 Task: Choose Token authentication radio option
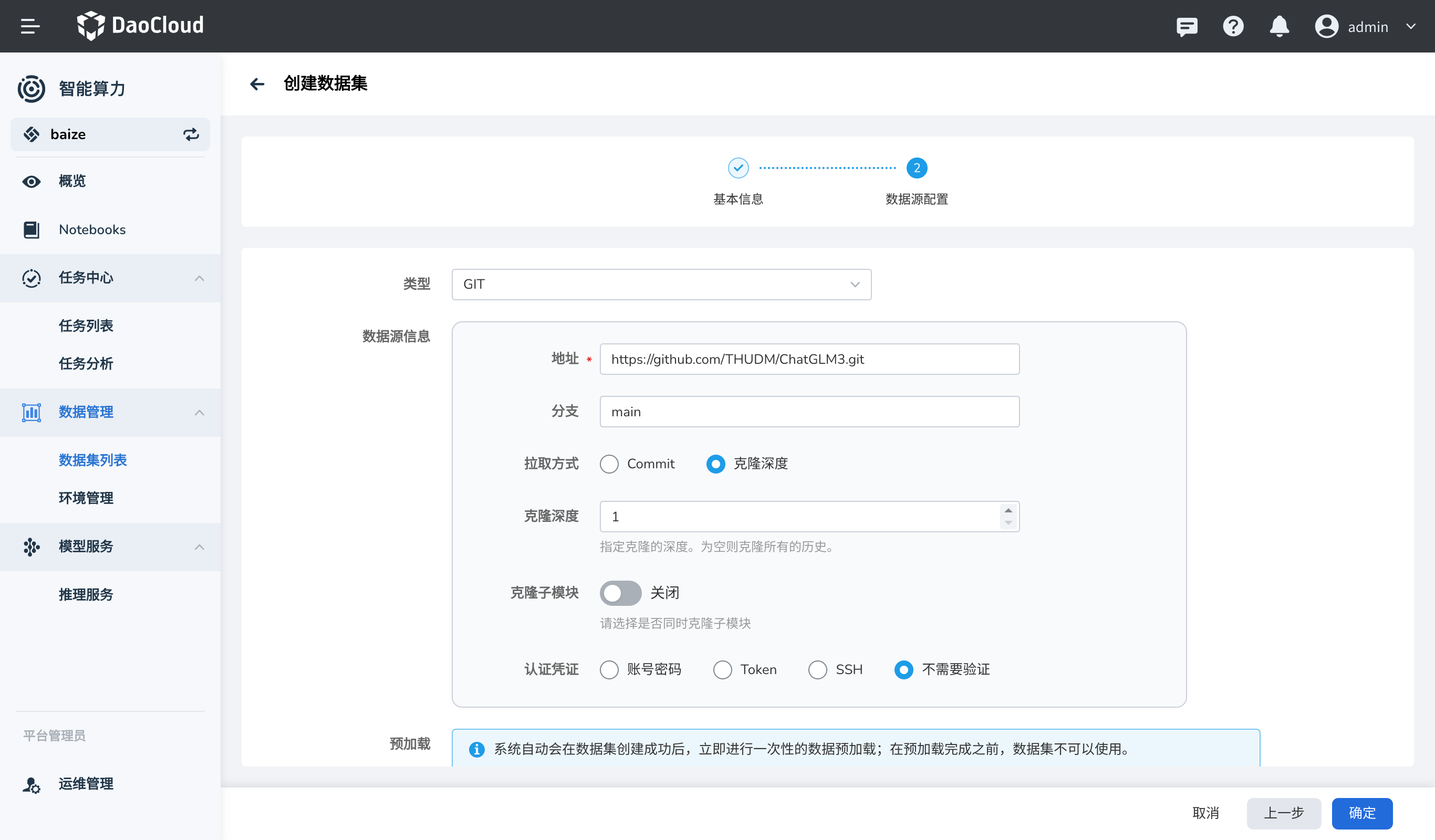(x=722, y=670)
